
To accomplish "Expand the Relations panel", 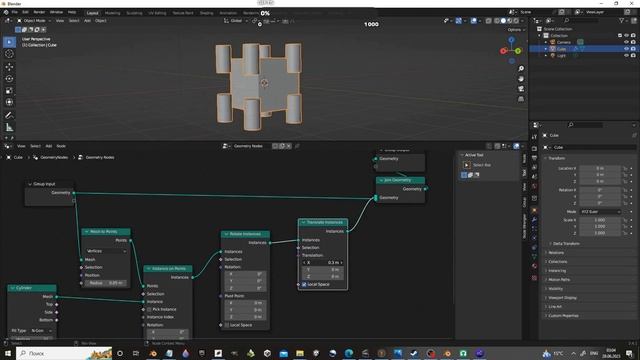I will click(x=555, y=253).
